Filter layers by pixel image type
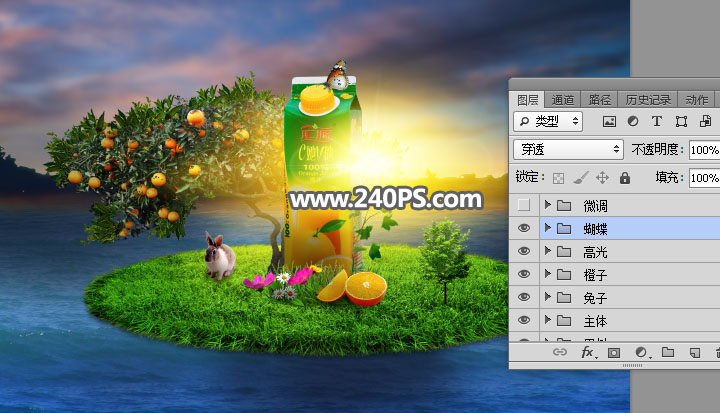 pos(609,121)
